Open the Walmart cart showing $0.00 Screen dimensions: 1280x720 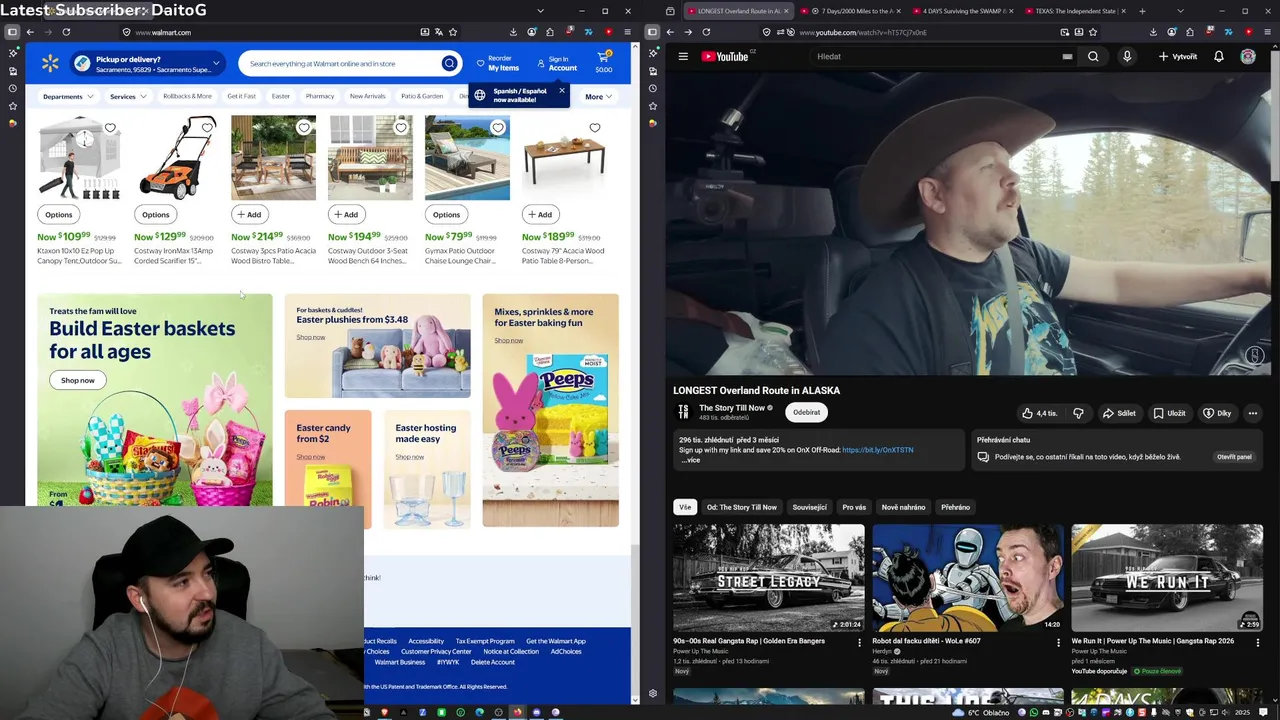(x=604, y=63)
